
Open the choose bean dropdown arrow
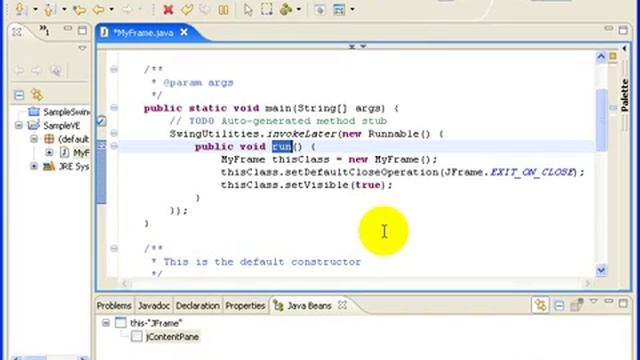(299, 9)
